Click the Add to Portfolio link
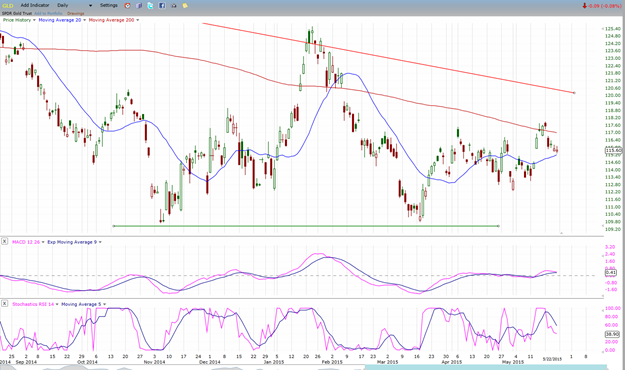This screenshot has width=625, height=370. [48, 13]
